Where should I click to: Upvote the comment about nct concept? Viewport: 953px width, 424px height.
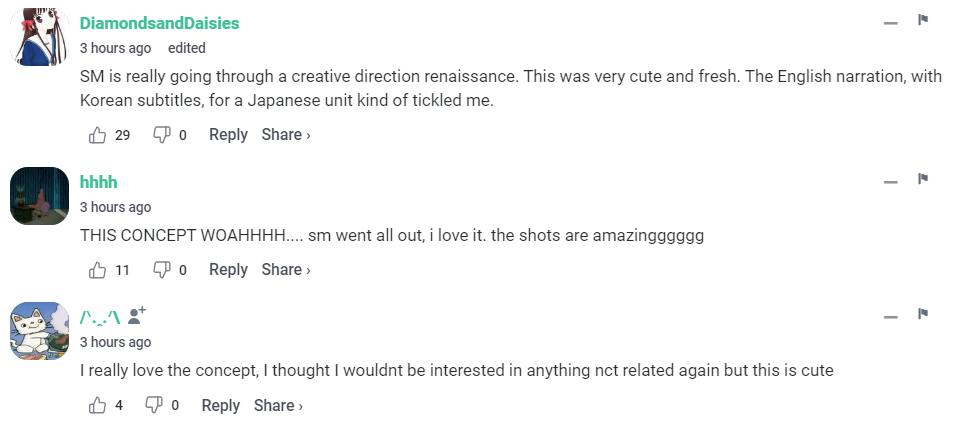tap(98, 405)
